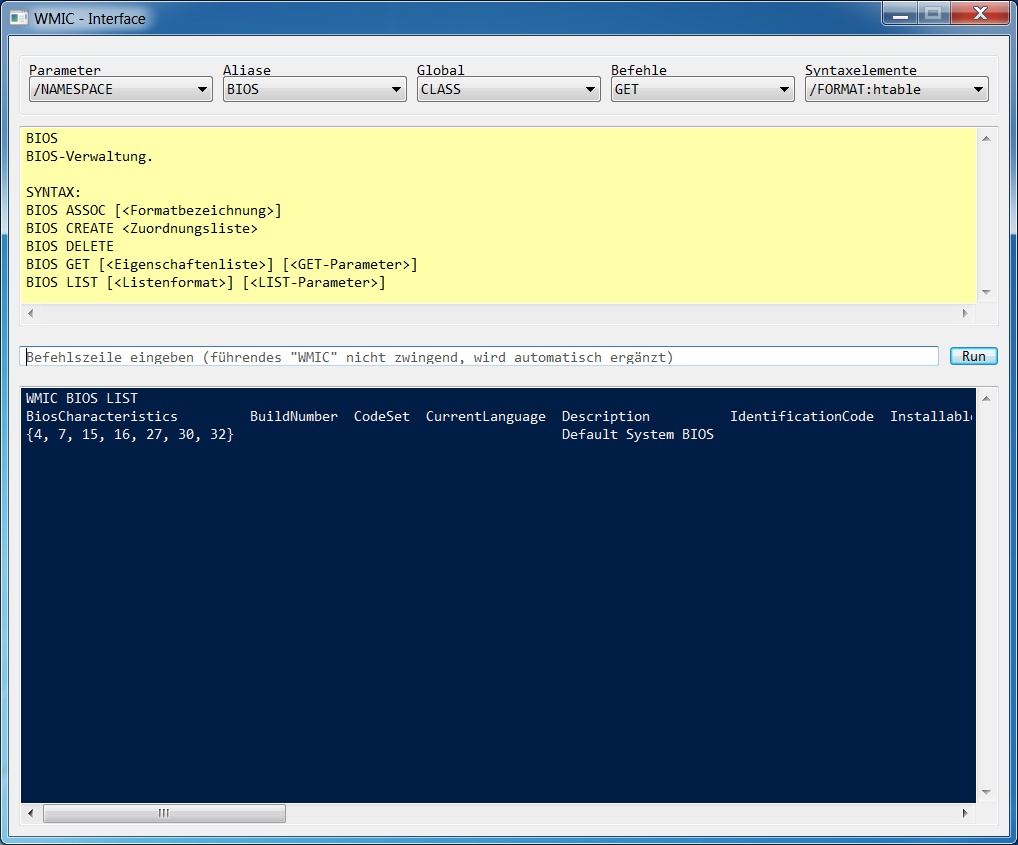Click the left arrow below the yellow help pane
Image resolution: width=1018 pixels, height=845 pixels.
tap(30, 314)
